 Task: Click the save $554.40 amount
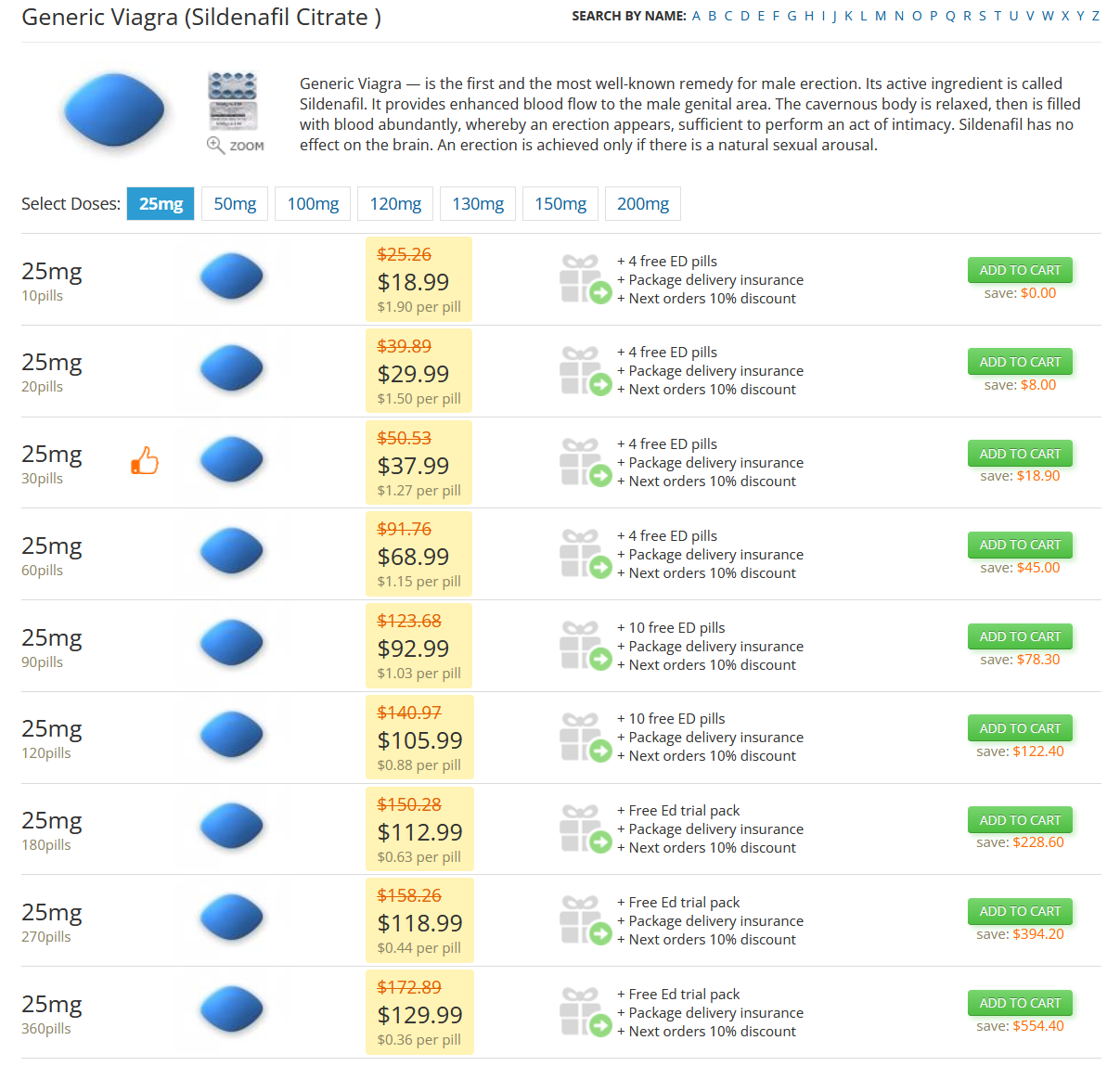[1038, 1026]
